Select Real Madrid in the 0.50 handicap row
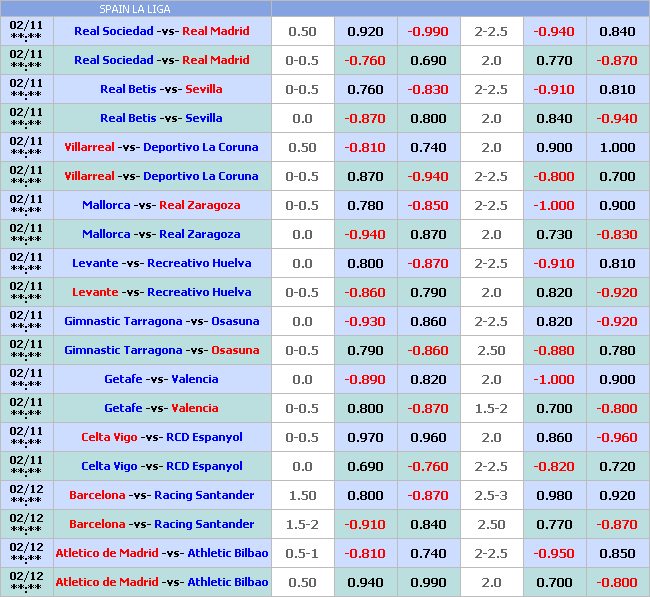Screen dimensions: 650x597 pos(216,31)
